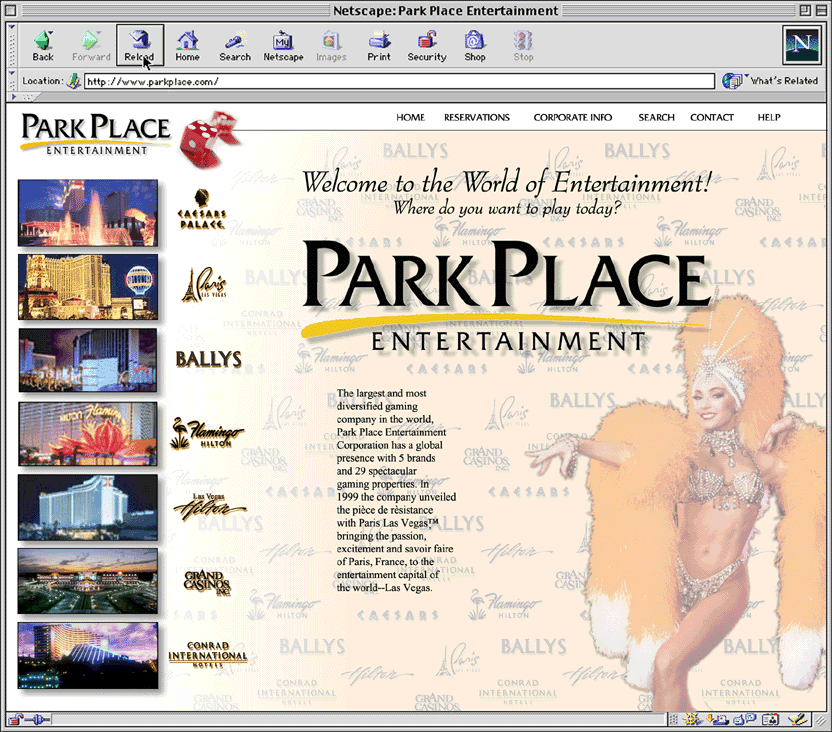Open the HOME nav menu item

(x=410, y=117)
